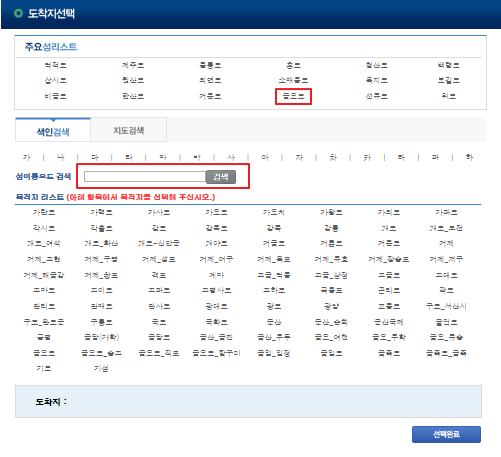Viewport: 501px width, 457px height.
Task: Focus the island name search field
Action: 145,177
